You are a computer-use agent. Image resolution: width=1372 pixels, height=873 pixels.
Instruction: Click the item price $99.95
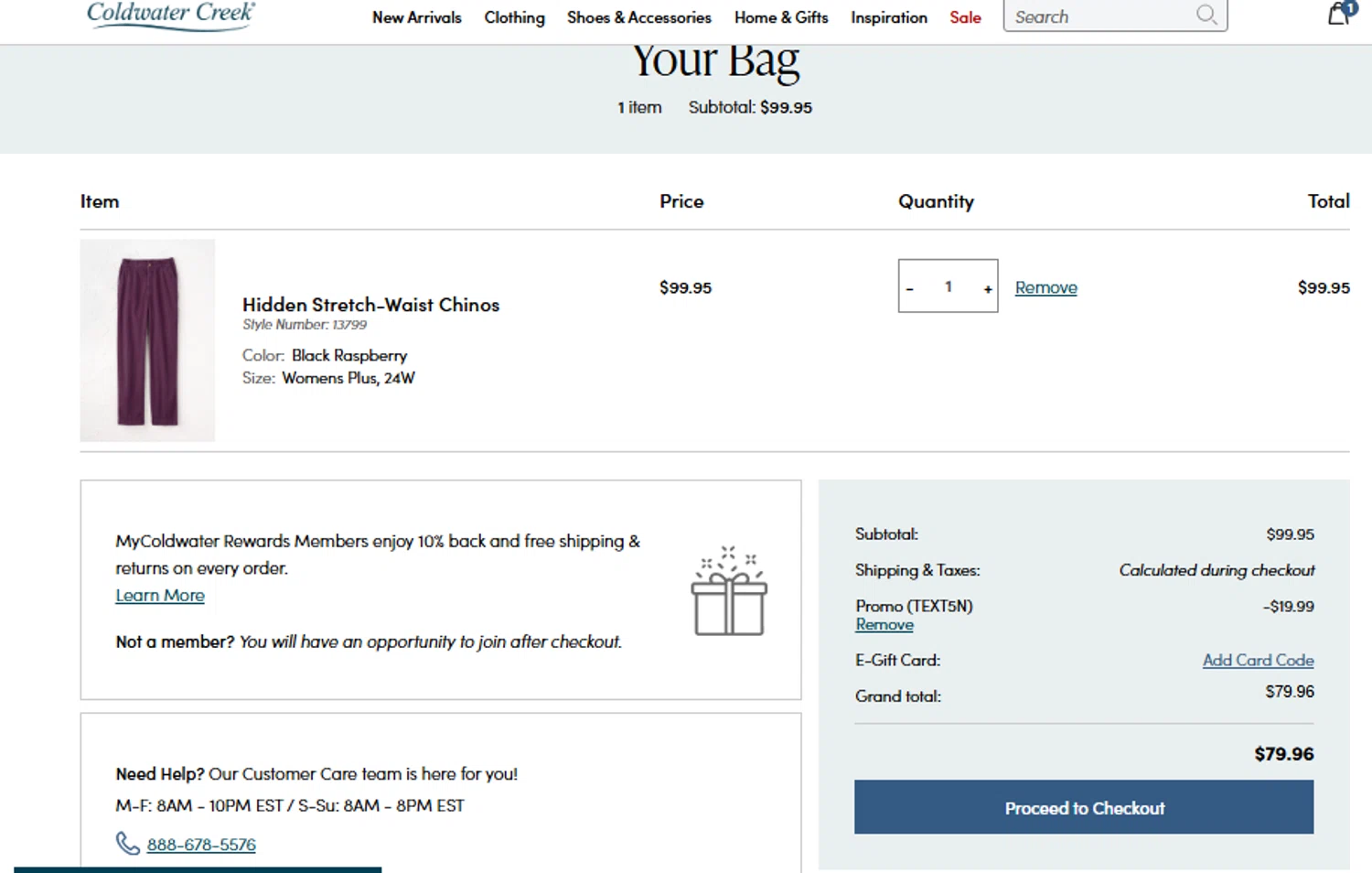tap(685, 287)
